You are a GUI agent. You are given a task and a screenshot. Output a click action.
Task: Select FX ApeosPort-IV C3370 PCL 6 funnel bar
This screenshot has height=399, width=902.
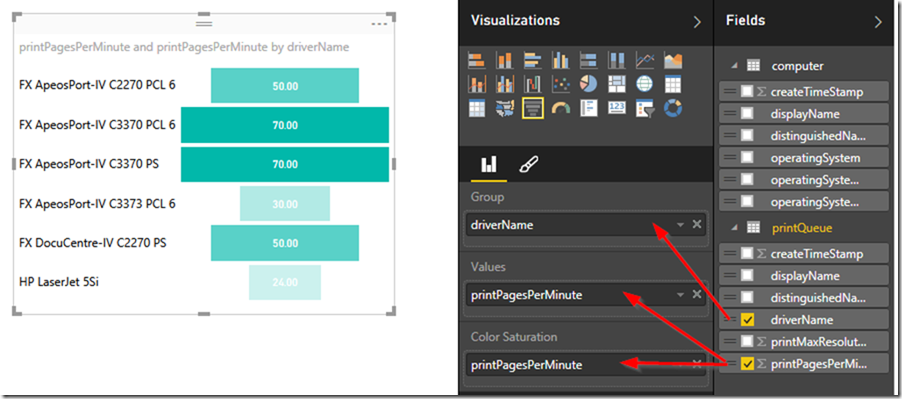[285, 125]
